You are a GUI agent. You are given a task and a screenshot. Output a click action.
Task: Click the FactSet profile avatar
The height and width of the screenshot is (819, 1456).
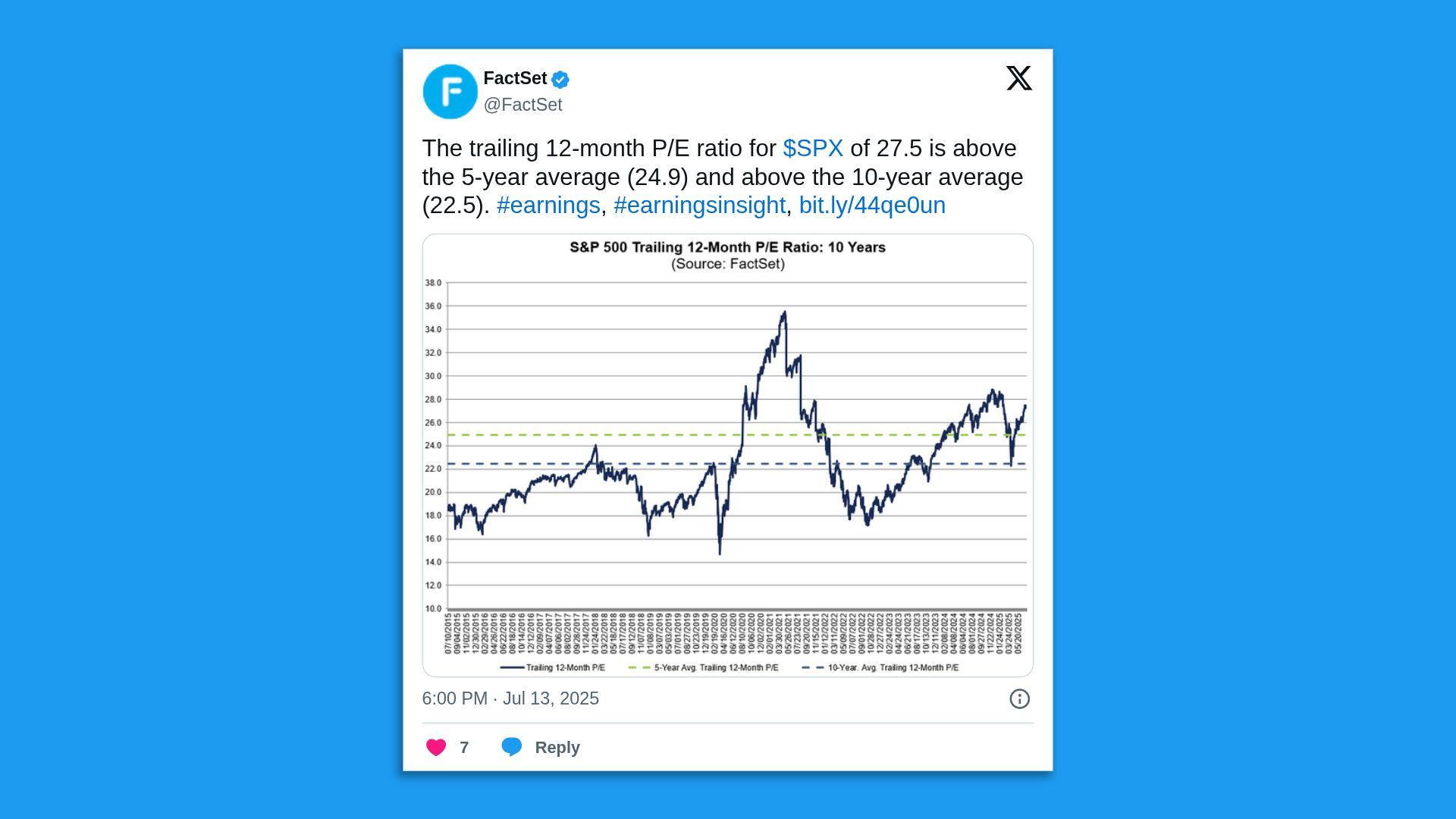point(450,91)
